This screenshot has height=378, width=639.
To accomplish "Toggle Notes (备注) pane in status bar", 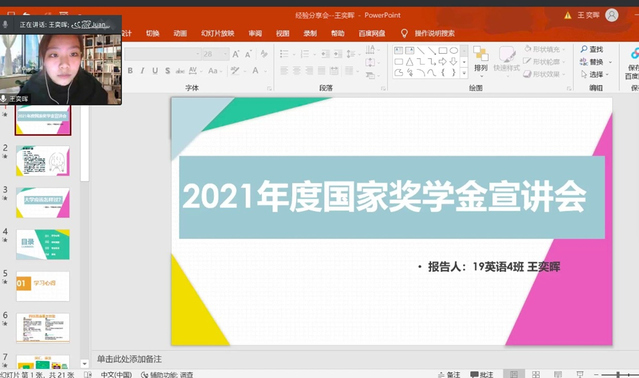I will point(449,374).
